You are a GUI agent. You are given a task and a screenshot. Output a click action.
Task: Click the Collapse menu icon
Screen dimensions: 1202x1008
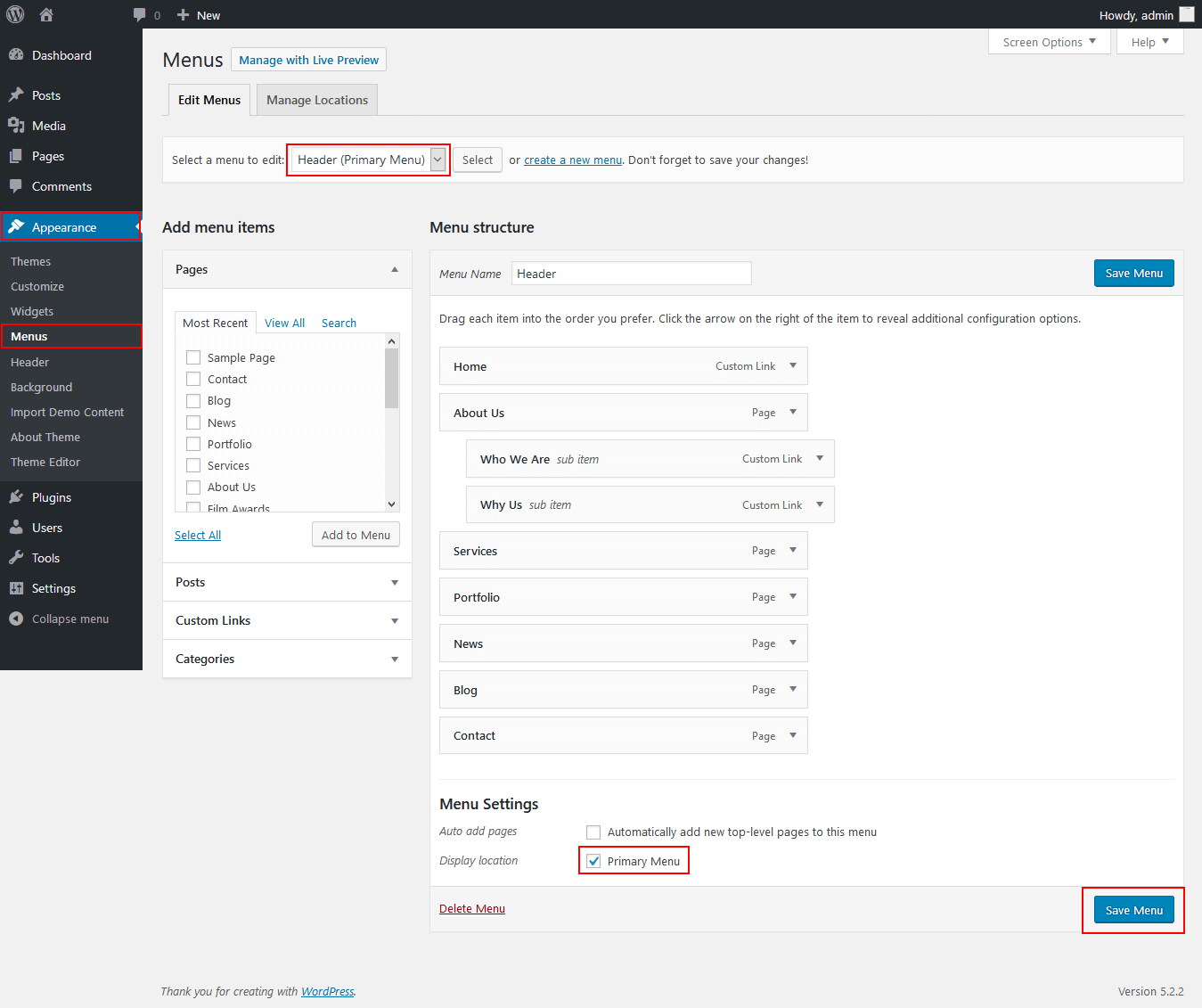(x=16, y=619)
